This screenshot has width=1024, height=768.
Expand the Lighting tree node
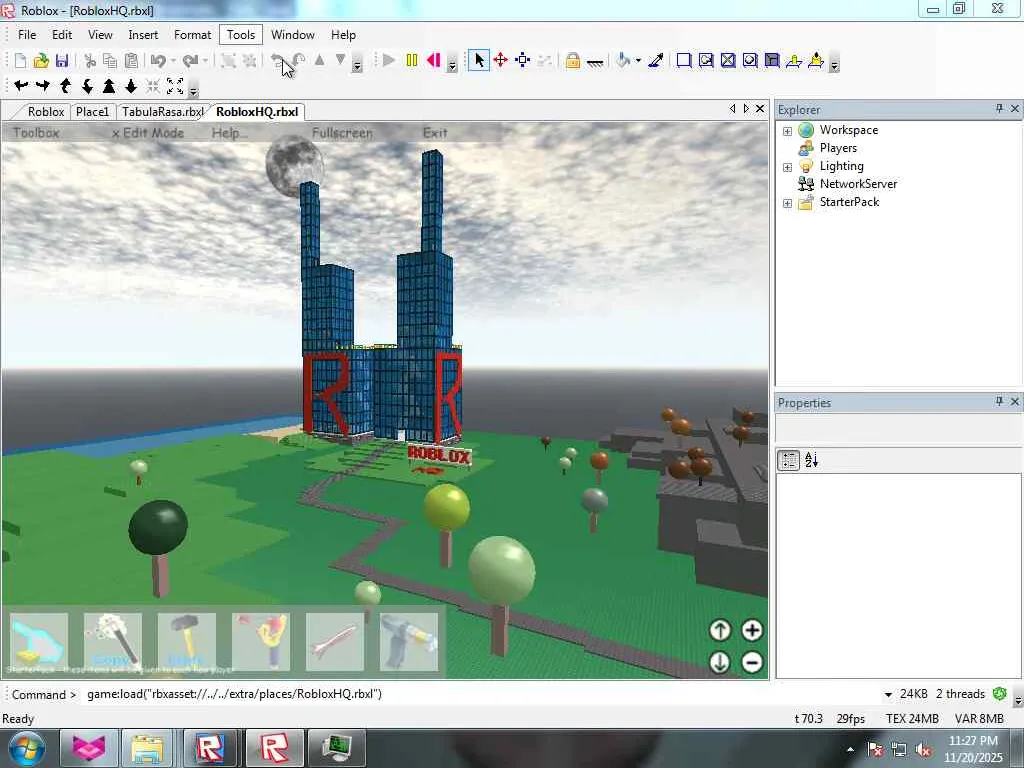tap(788, 167)
